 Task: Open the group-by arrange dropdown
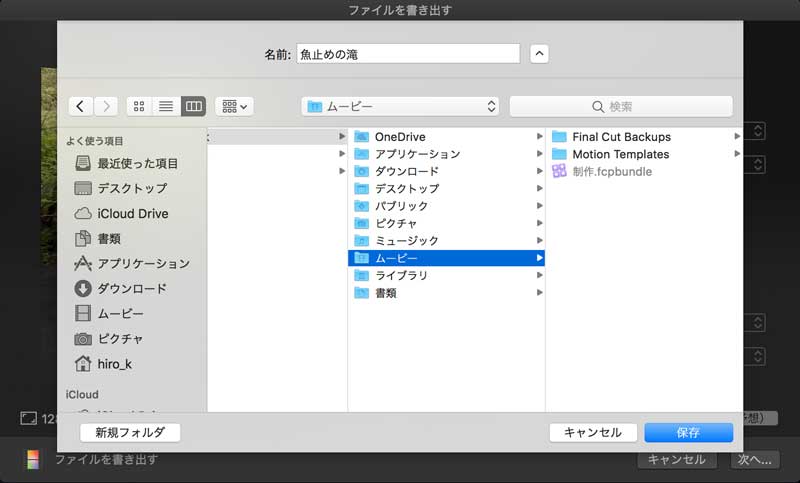[x=234, y=106]
